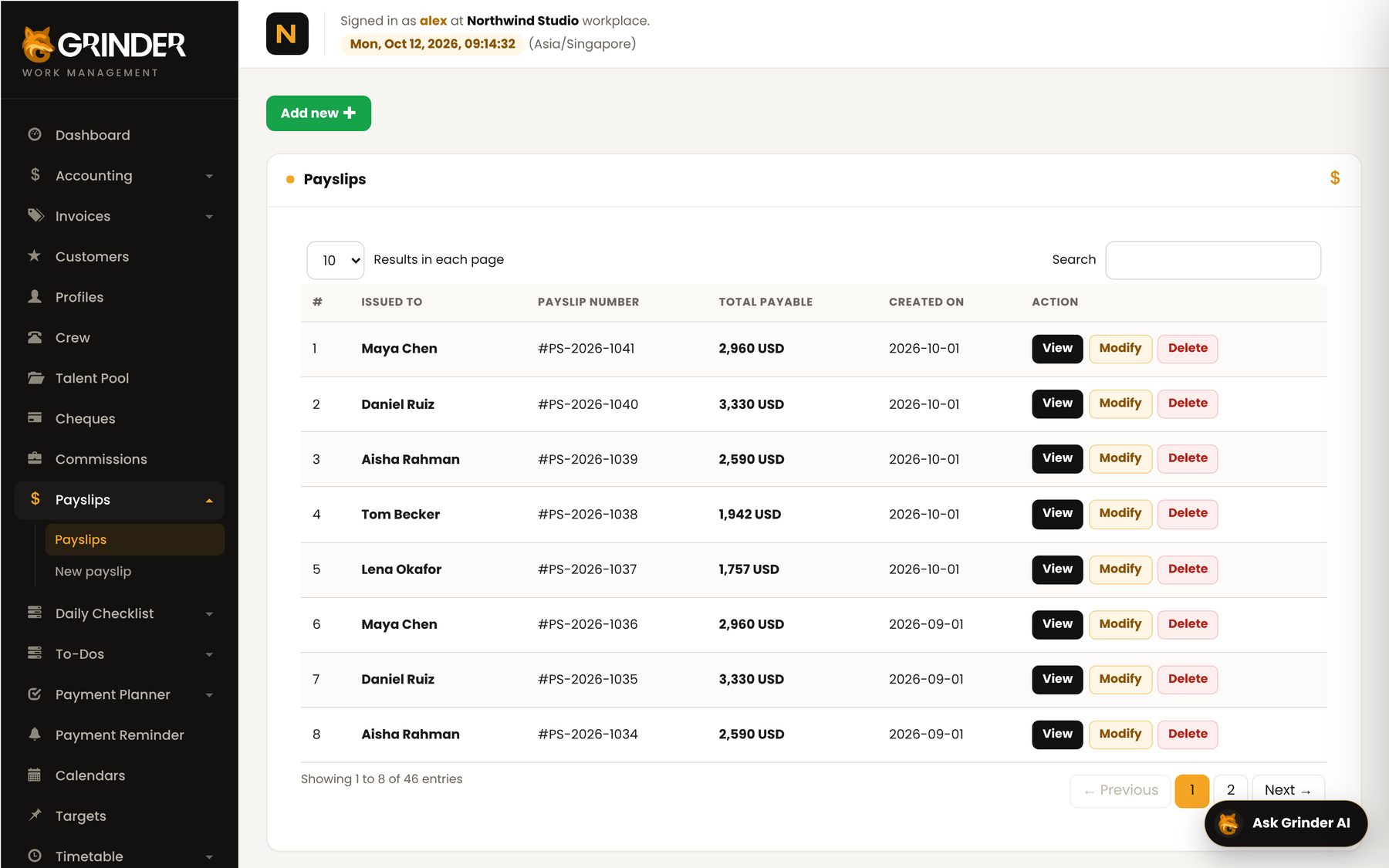
Task: Click the Next pagination button
Action: (1288, 790)
